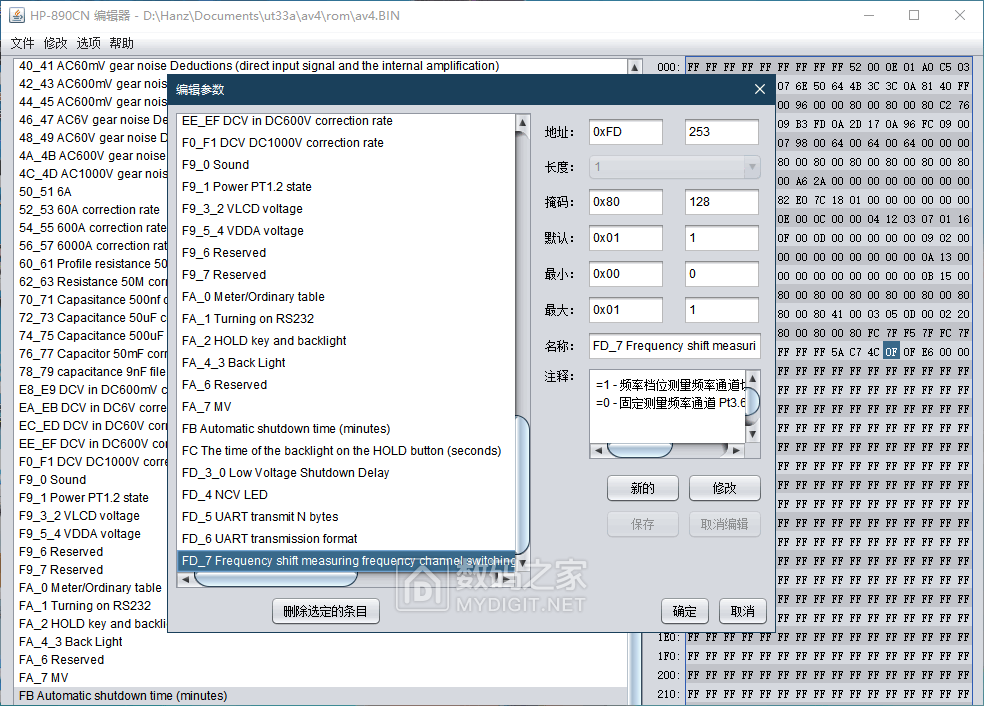Screen dimensions: 984x706
Task: Click down arrow of 注释 box vertical scrollbar
Action: coord(752,436)
